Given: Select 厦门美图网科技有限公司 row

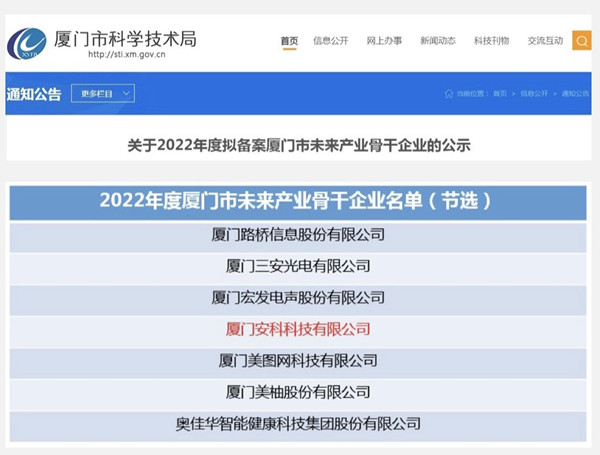Looking at the screenshot, I should click(298, 360).
